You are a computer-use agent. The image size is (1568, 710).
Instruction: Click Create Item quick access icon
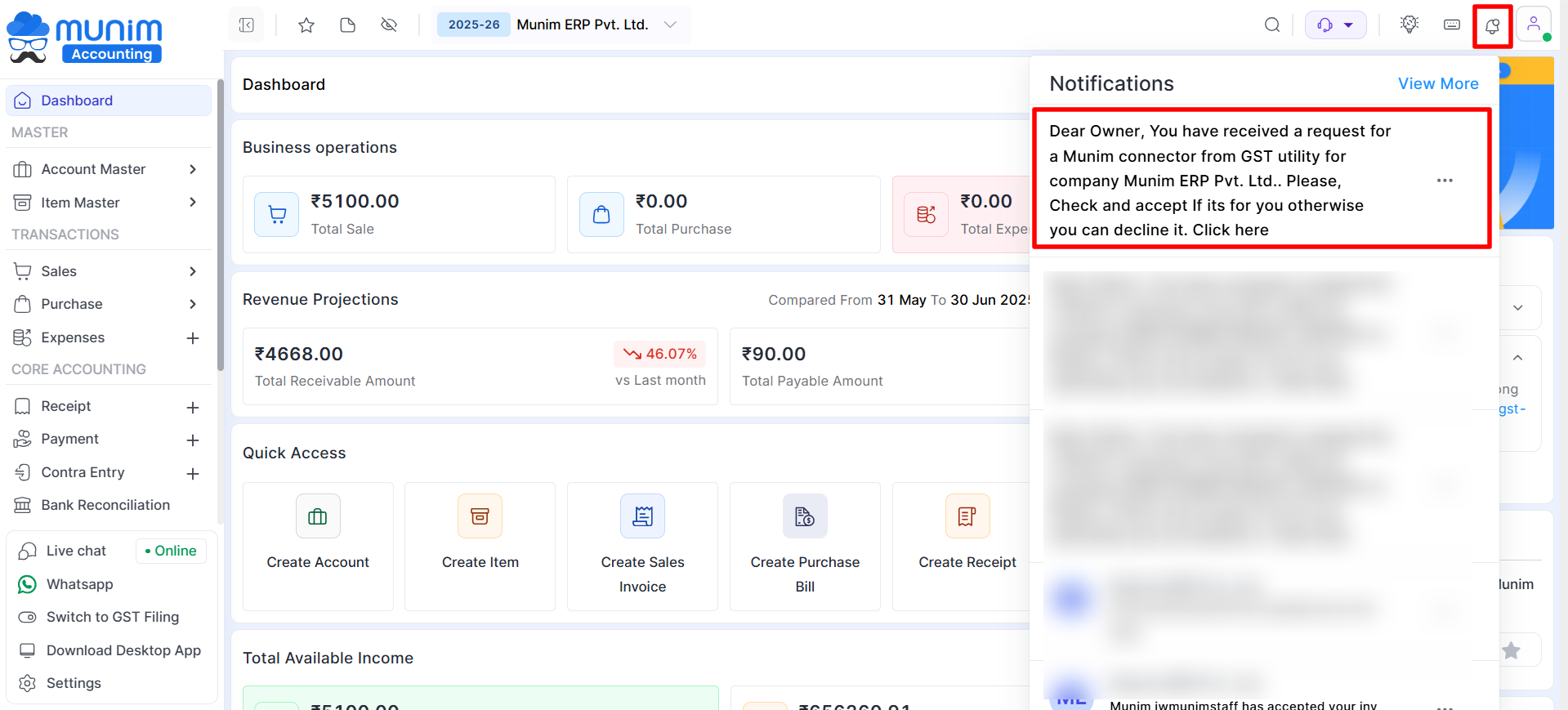pos(480,516)
